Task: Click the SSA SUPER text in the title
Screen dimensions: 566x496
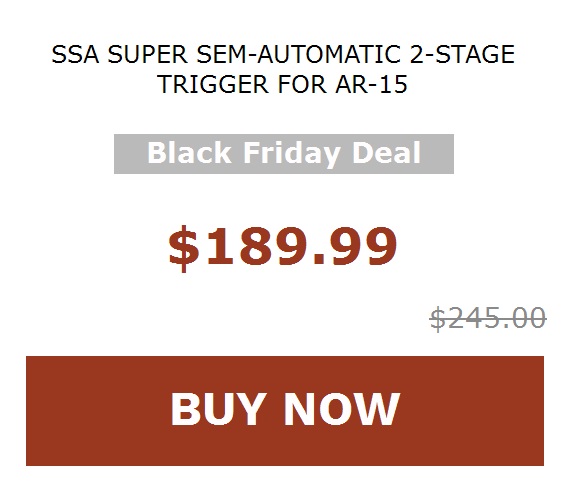Action: (x=119, y=55)
